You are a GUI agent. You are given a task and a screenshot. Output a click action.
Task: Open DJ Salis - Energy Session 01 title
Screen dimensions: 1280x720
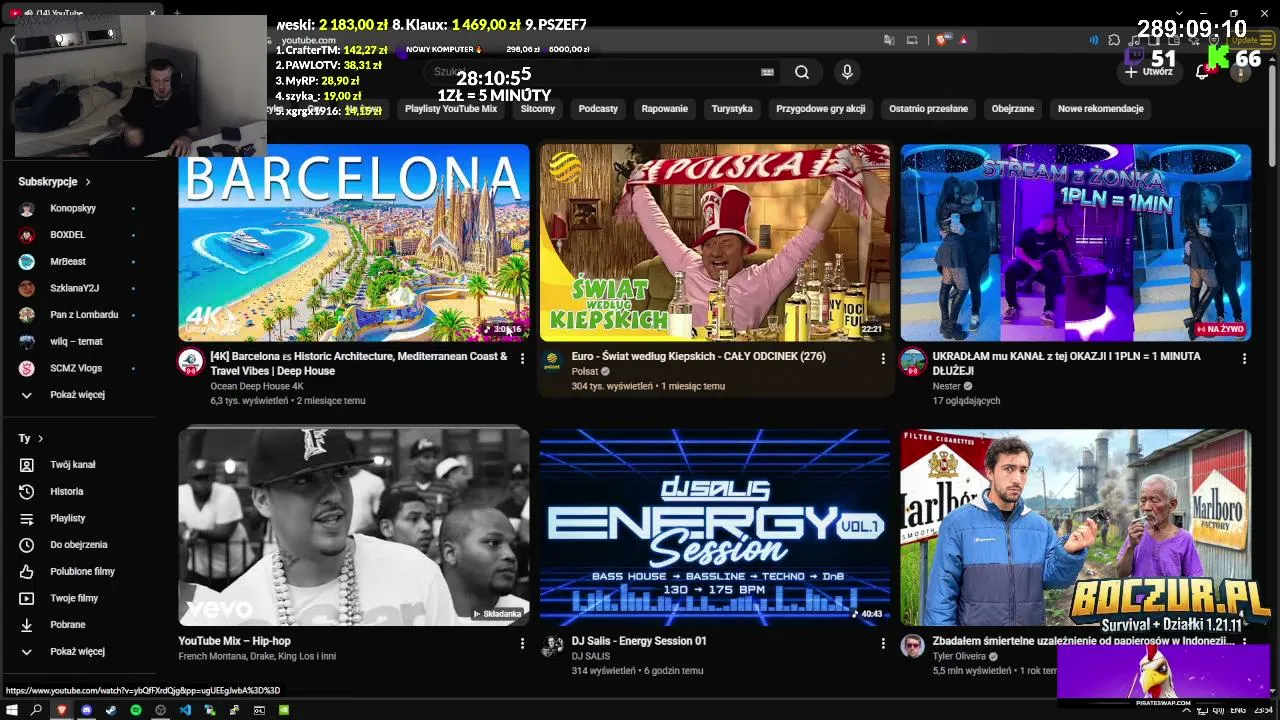pyautogui.click(x=639, y=642)
